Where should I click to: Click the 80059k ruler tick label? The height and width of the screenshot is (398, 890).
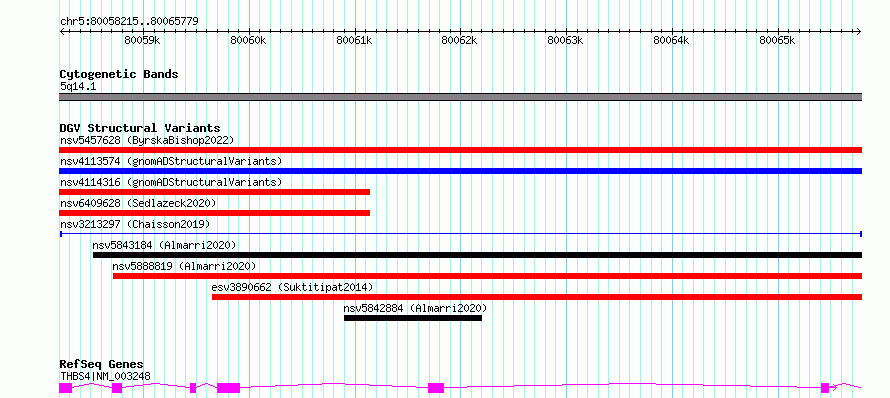pos(142,40)
